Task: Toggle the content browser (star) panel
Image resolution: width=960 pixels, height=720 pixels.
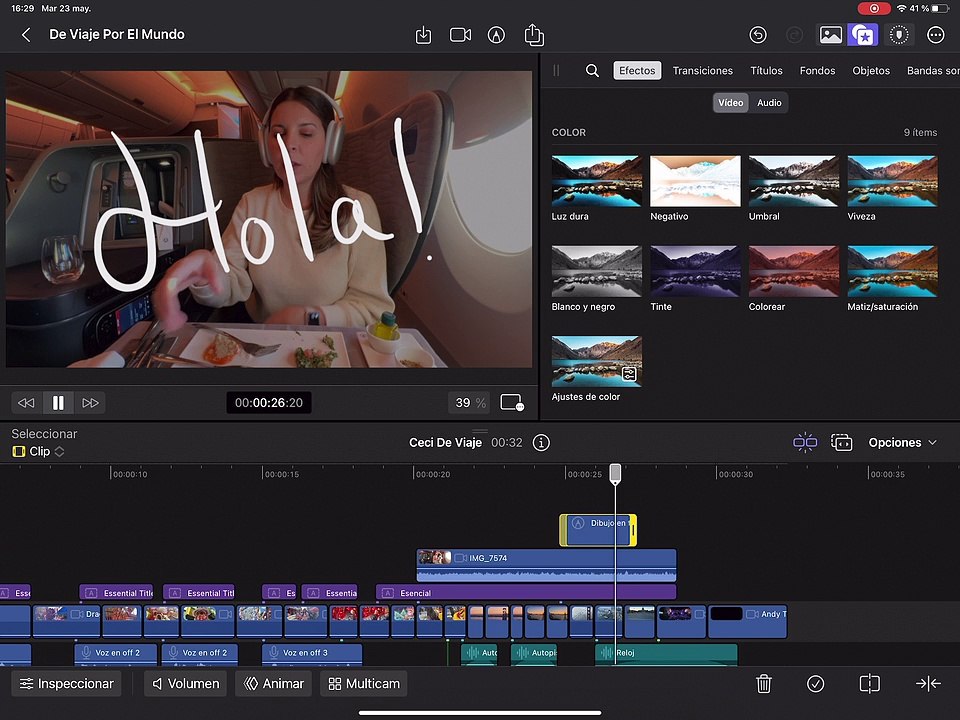Action: [x=863, y=35]
